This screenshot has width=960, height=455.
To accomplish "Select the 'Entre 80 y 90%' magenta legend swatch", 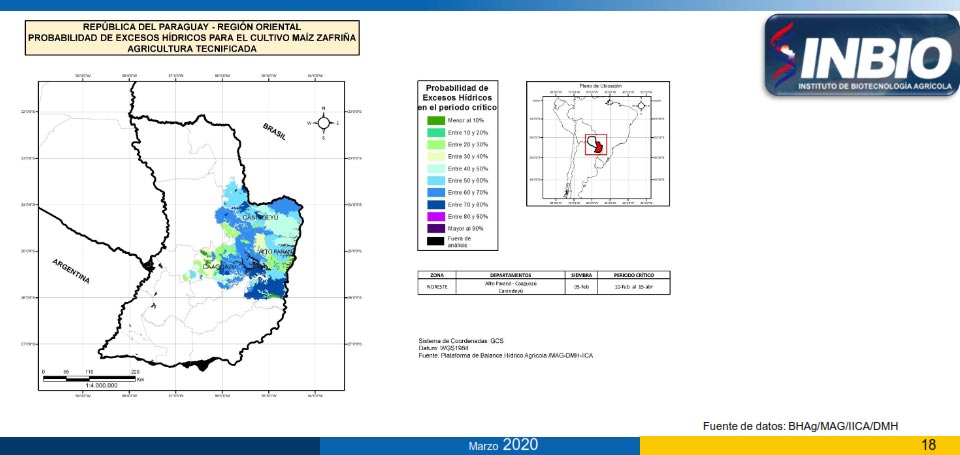I will pos(434,216).
